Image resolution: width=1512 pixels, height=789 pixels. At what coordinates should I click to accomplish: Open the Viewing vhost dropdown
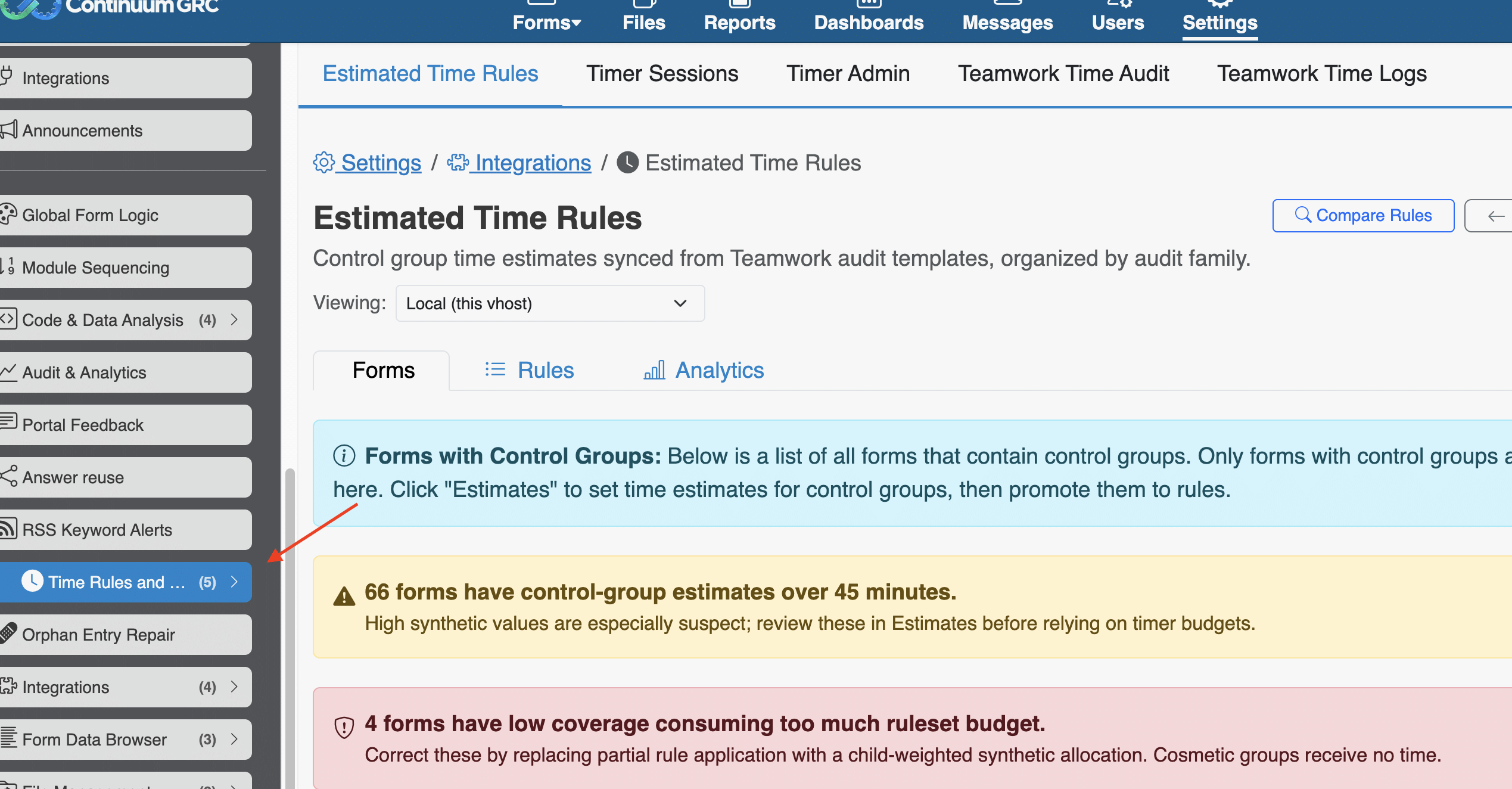(550, 303)
